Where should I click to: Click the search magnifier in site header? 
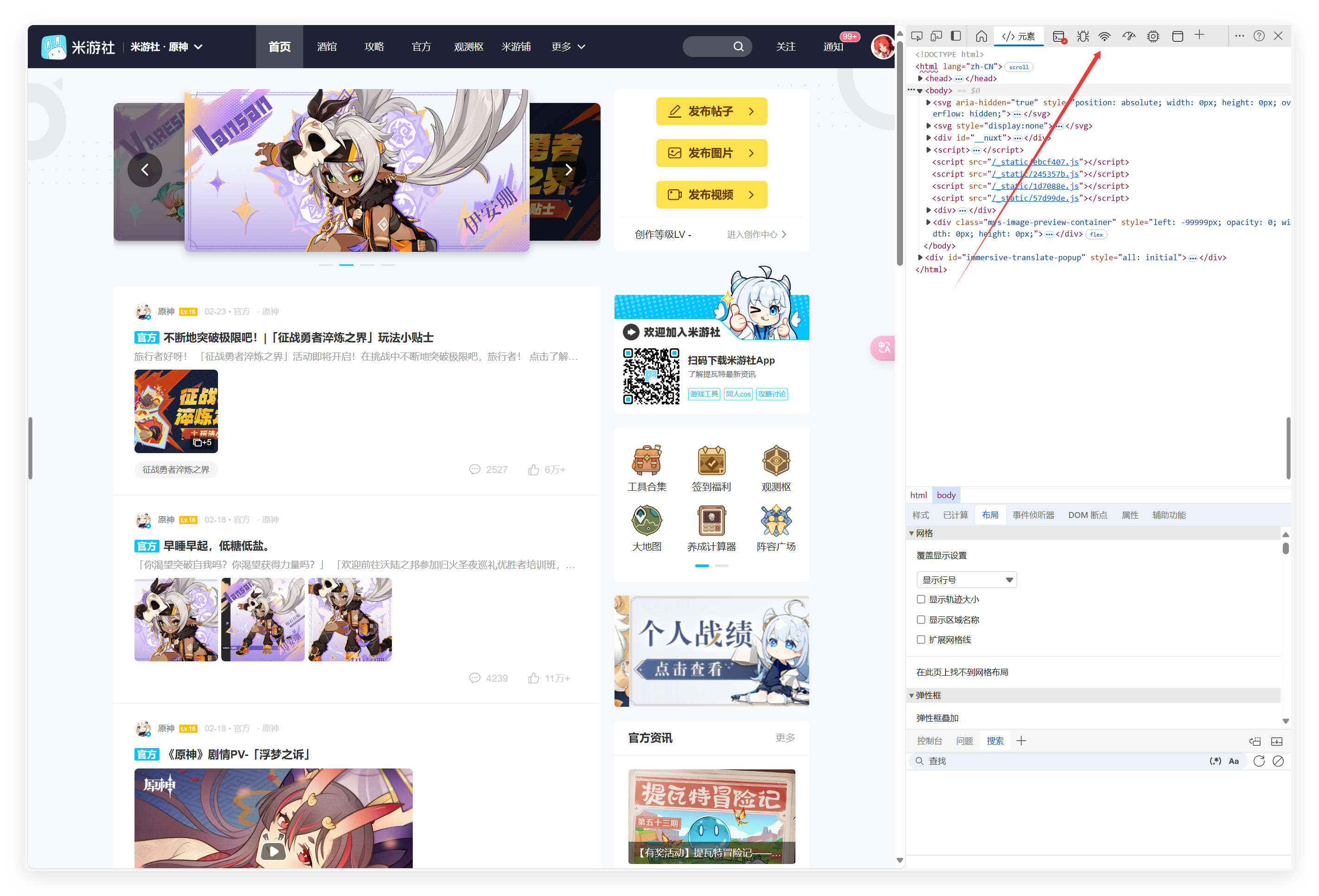pyautogui.click(x=738, y=46)
